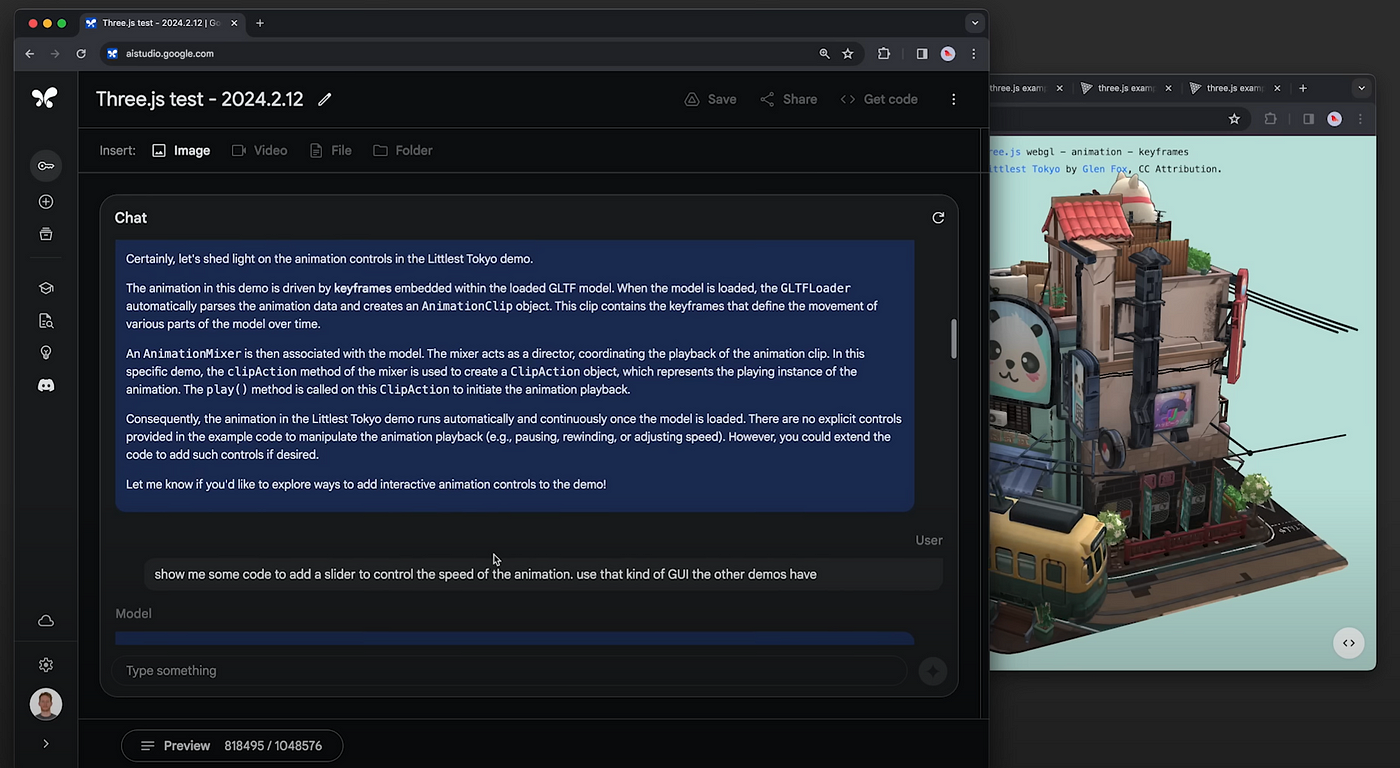Click the Share button

click(x=788, y=99)
